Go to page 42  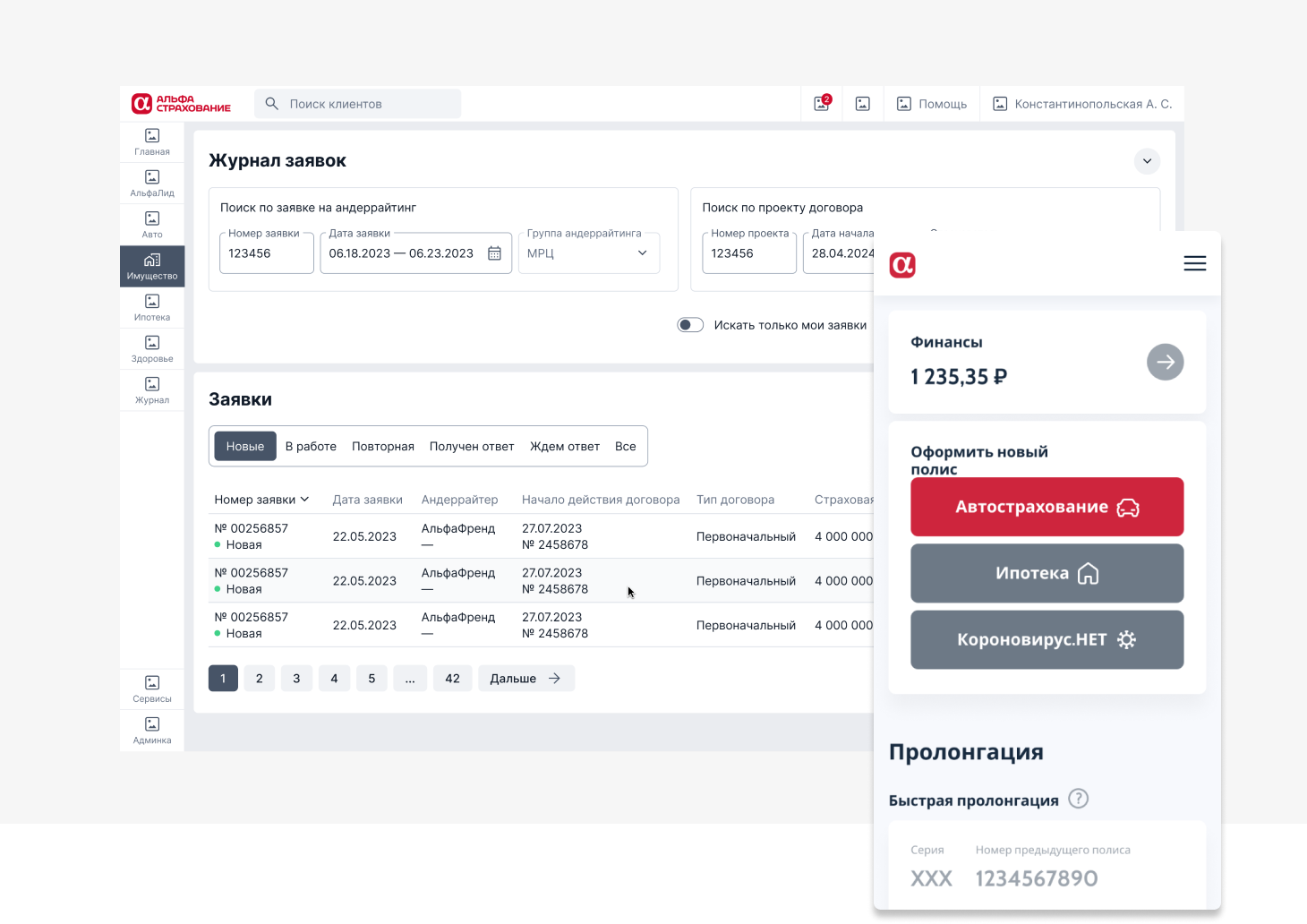click(452, 679)
